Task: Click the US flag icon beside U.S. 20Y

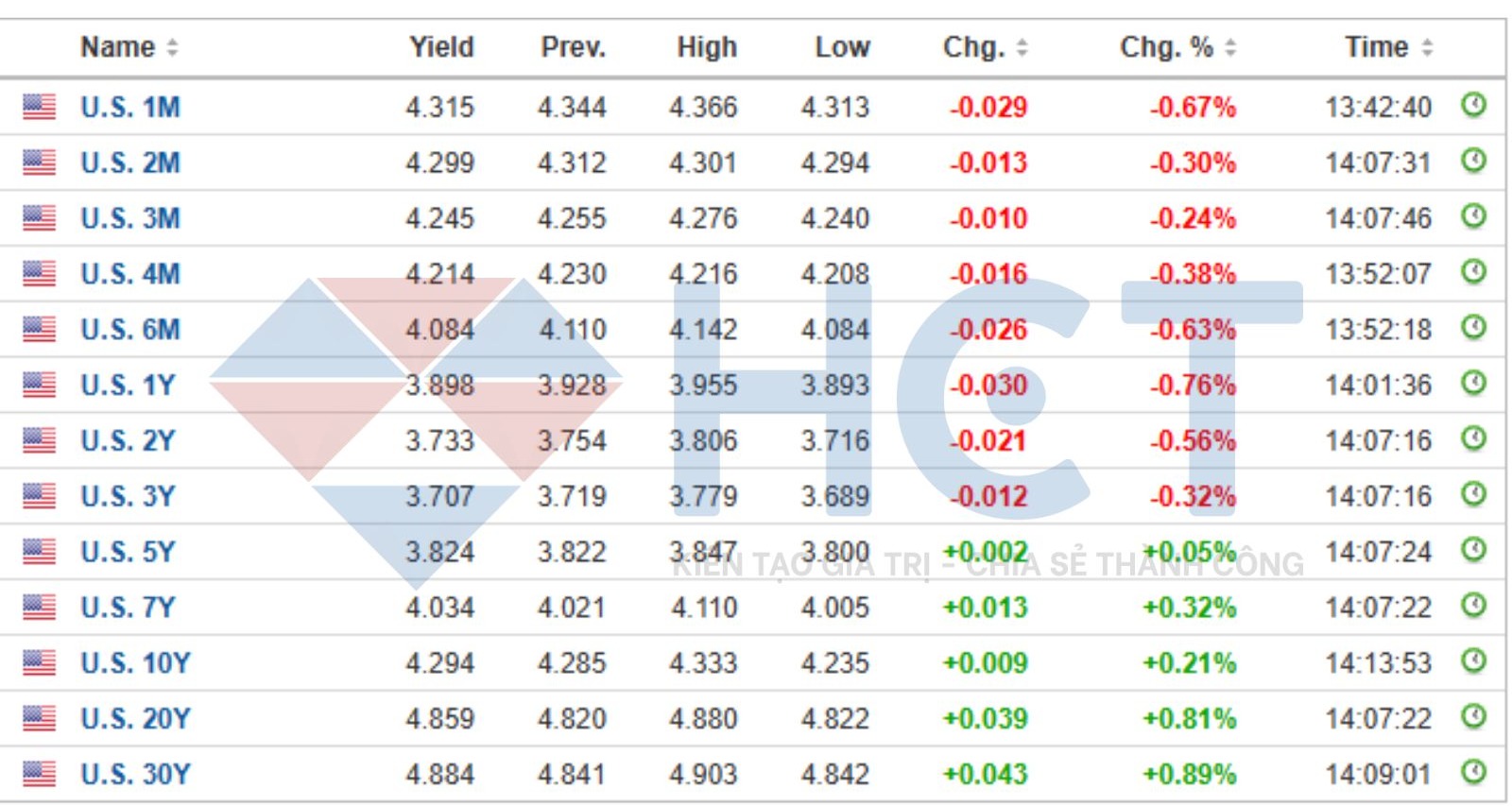Action: click(39, 718)
